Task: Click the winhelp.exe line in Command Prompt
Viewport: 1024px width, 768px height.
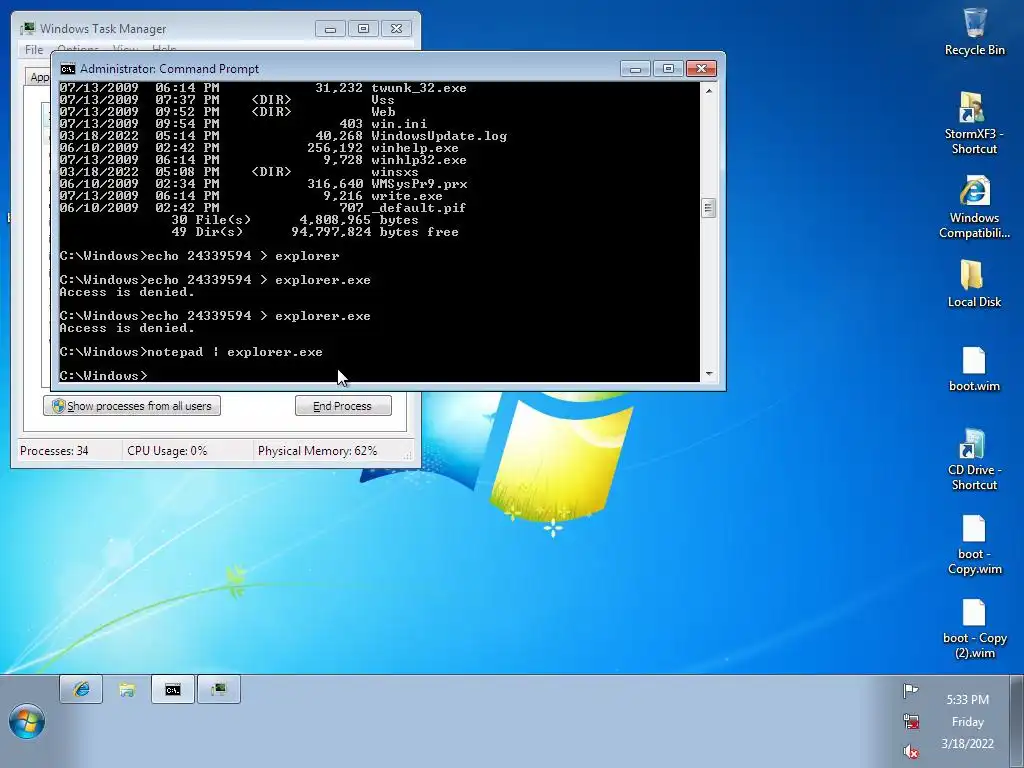Action: [259, 148]
